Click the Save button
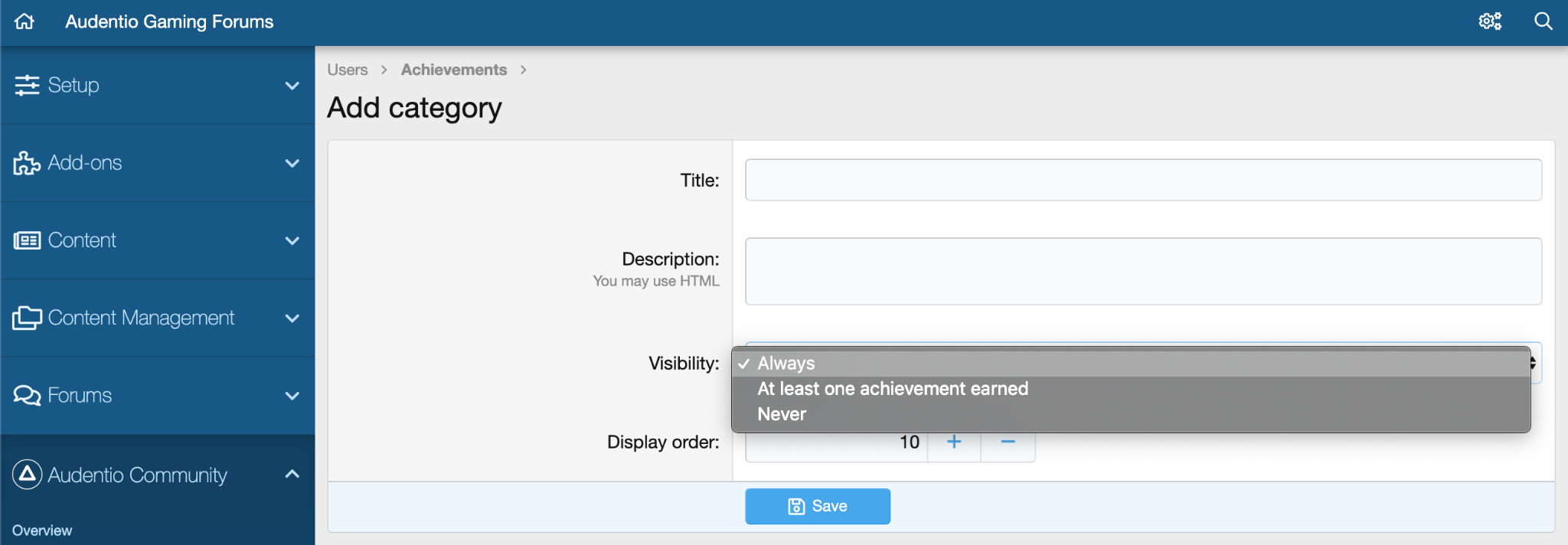The height and width of the screenshot is (545, 1568). pos(817,506)
